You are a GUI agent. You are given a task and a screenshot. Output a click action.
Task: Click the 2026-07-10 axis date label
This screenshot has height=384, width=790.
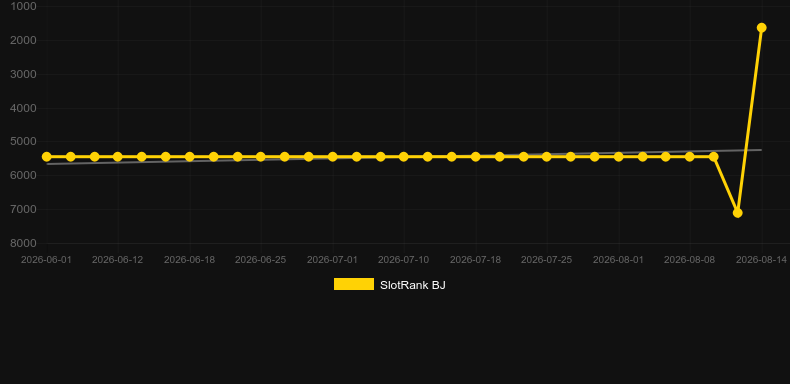(404, 260)
